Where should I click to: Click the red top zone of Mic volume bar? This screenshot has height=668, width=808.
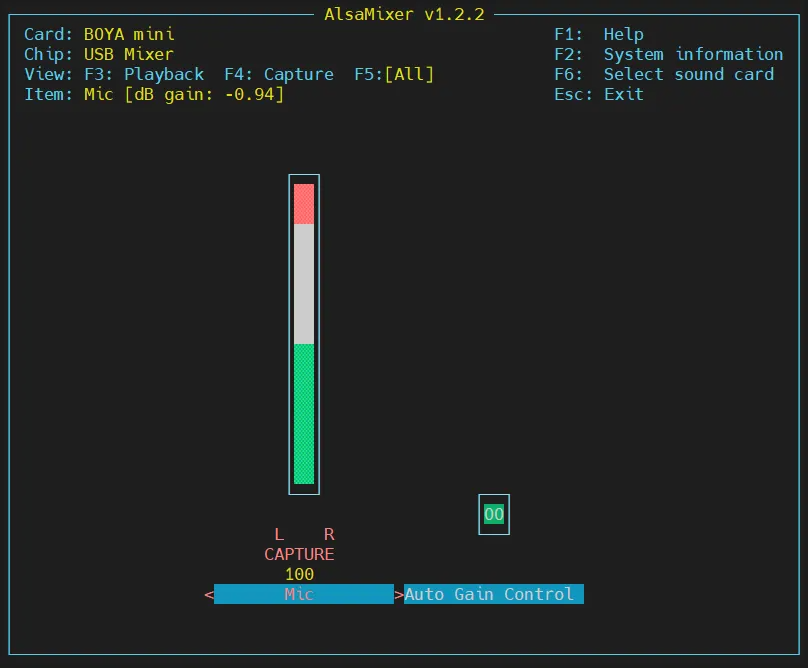(304, 204)
